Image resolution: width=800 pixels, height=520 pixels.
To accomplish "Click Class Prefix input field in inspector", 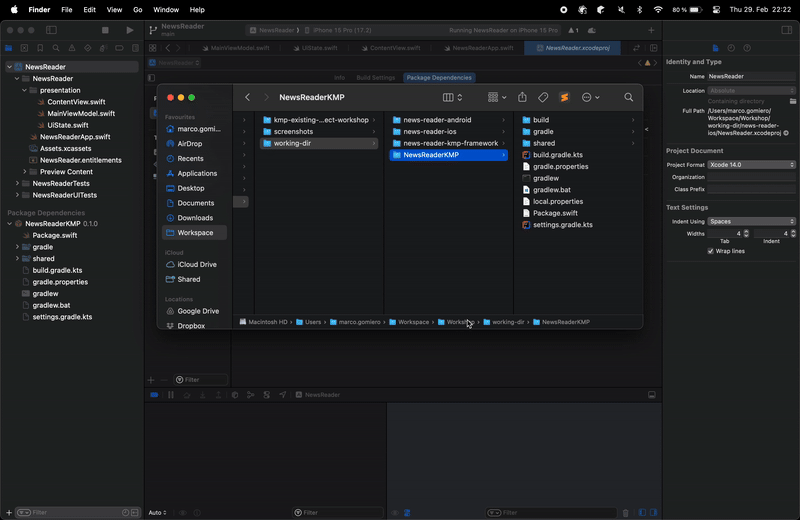I will point(752,189).
